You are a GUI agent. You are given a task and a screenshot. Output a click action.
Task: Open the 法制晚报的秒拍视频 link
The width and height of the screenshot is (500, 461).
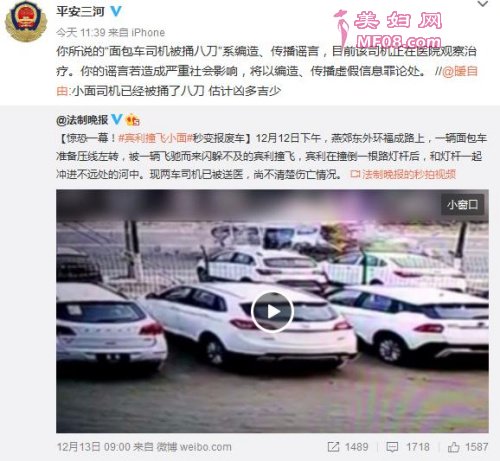pos(403,174)
